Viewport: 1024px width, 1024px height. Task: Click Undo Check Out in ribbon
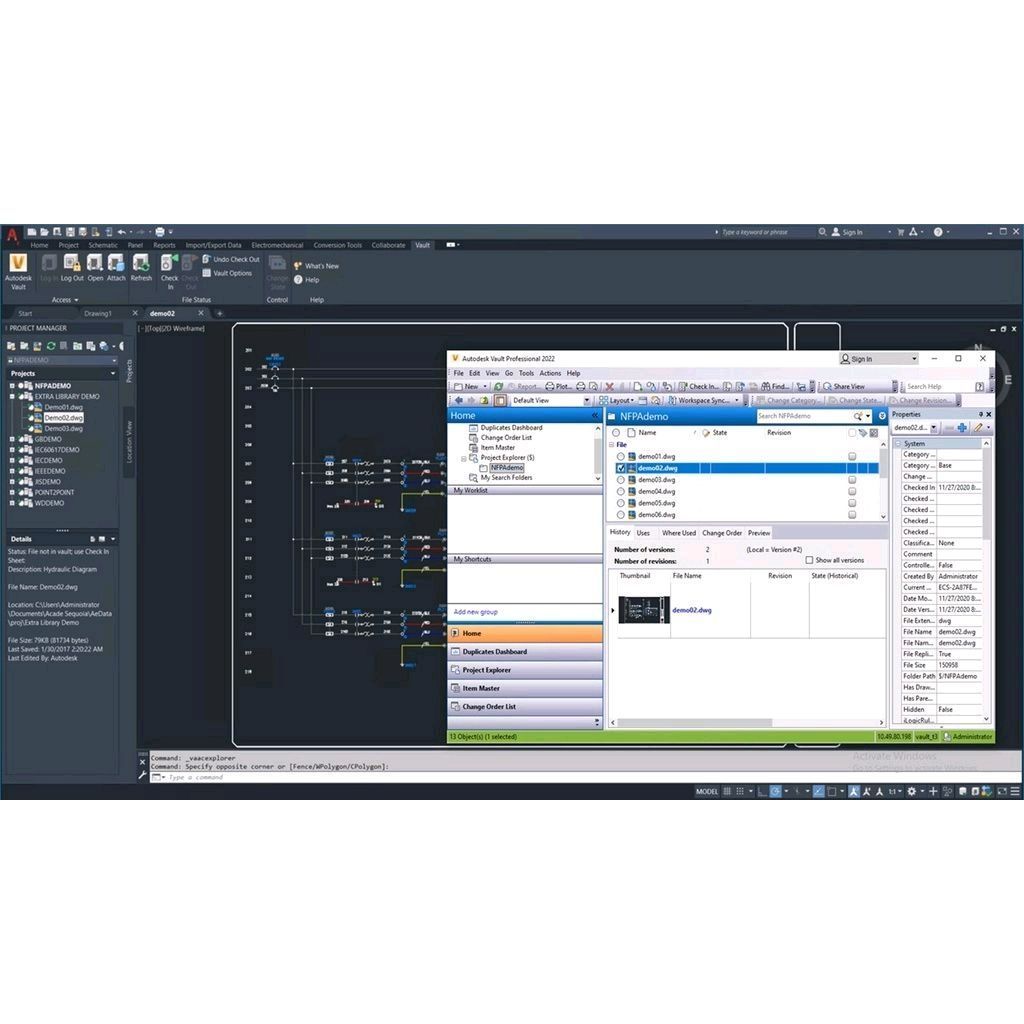pos(231,259)
